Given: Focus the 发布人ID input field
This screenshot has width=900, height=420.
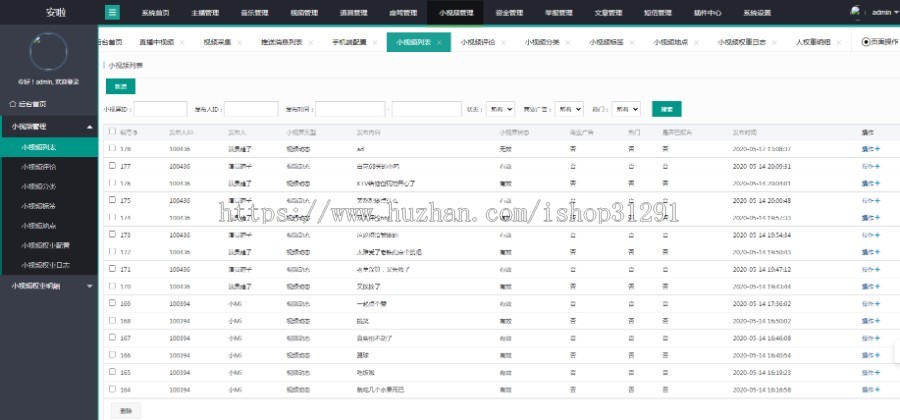Looking at the screenshot, I should (251, 109).
